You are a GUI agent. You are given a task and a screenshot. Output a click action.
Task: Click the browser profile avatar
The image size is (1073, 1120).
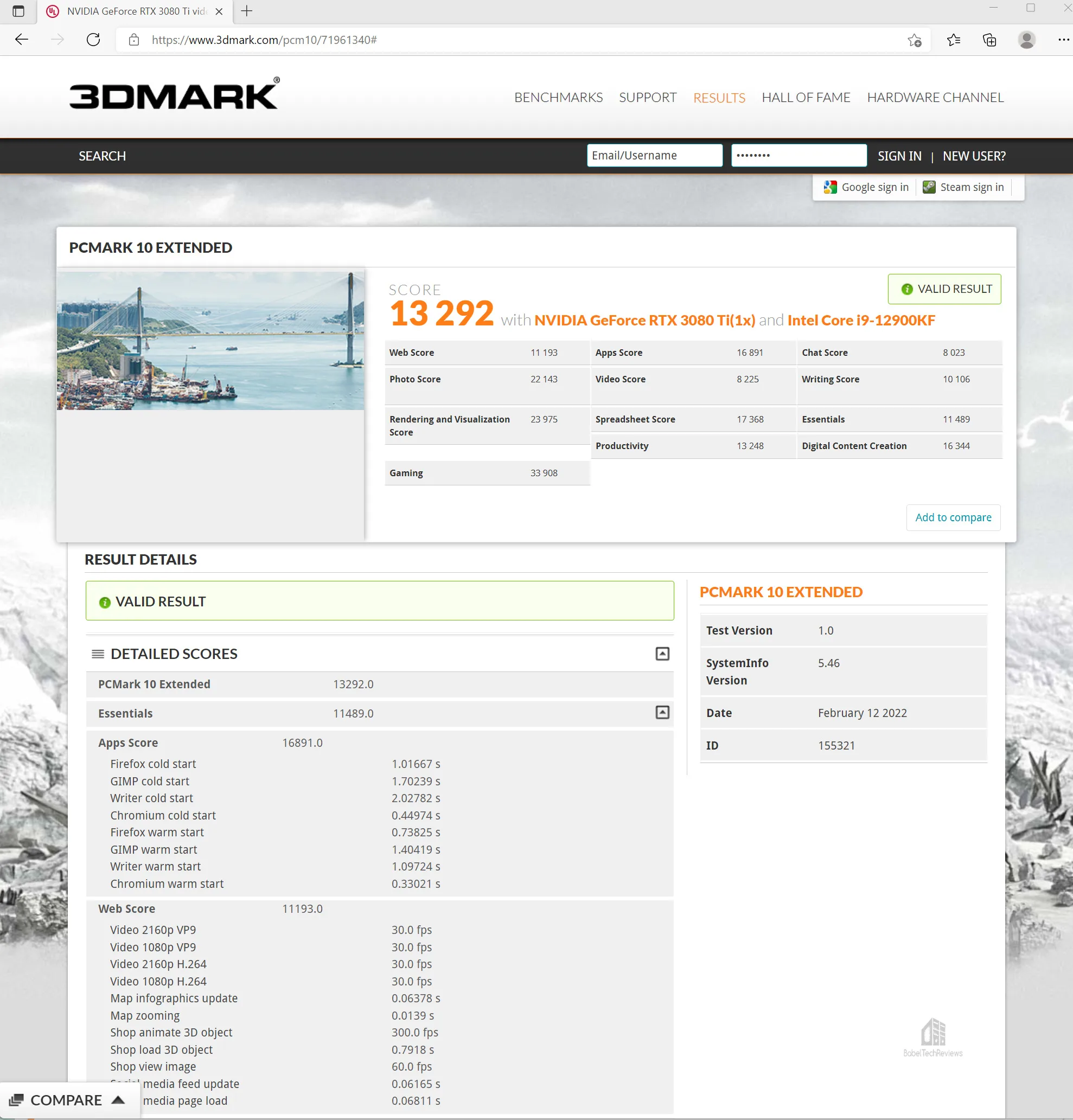1027,40
